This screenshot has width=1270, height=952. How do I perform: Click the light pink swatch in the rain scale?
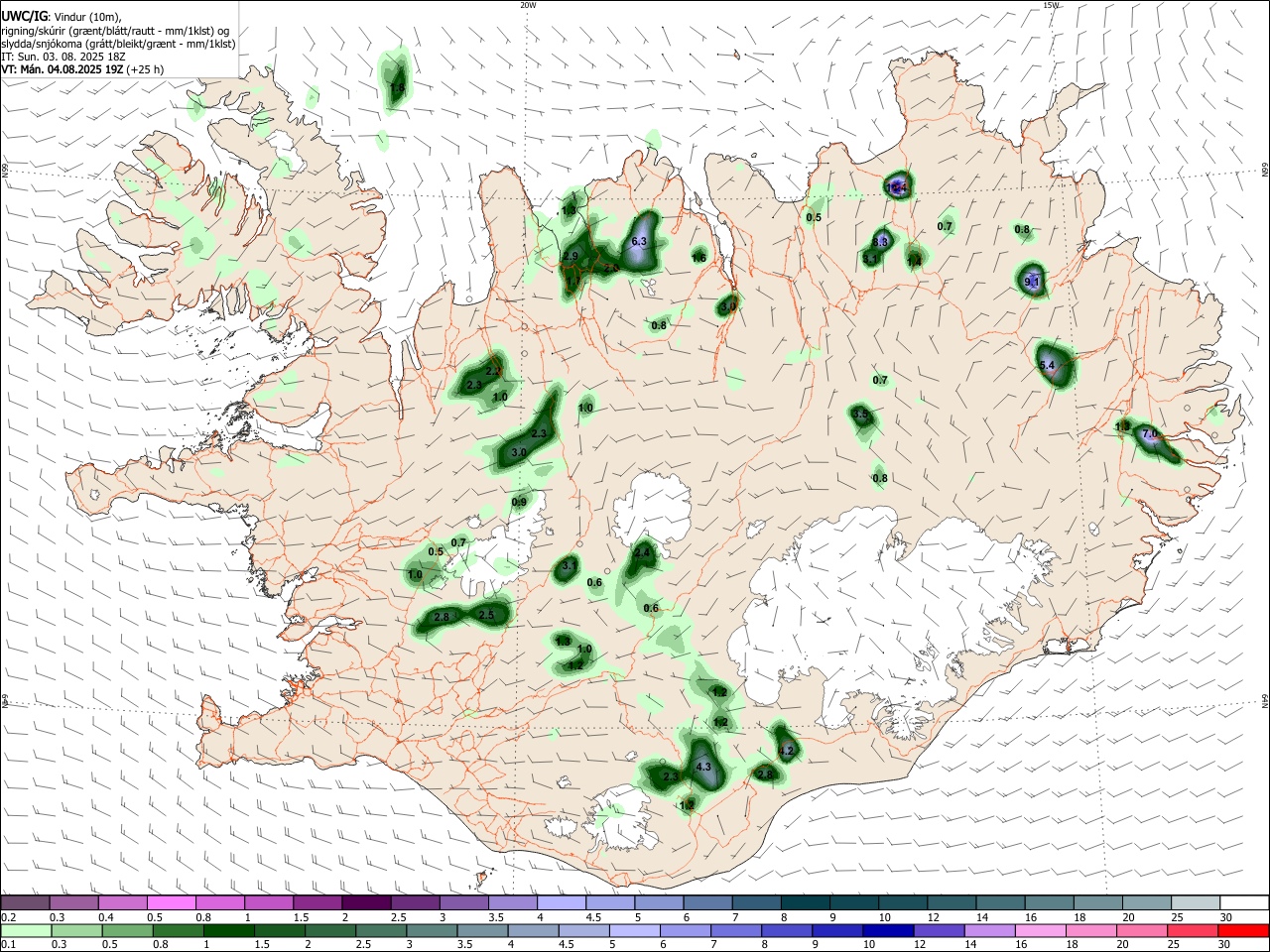(x=1040, y=931)
